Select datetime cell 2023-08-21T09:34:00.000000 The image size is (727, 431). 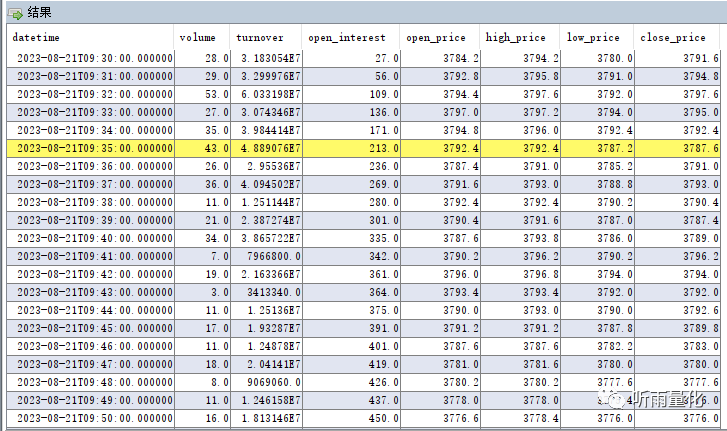click(x=90, y=130)
